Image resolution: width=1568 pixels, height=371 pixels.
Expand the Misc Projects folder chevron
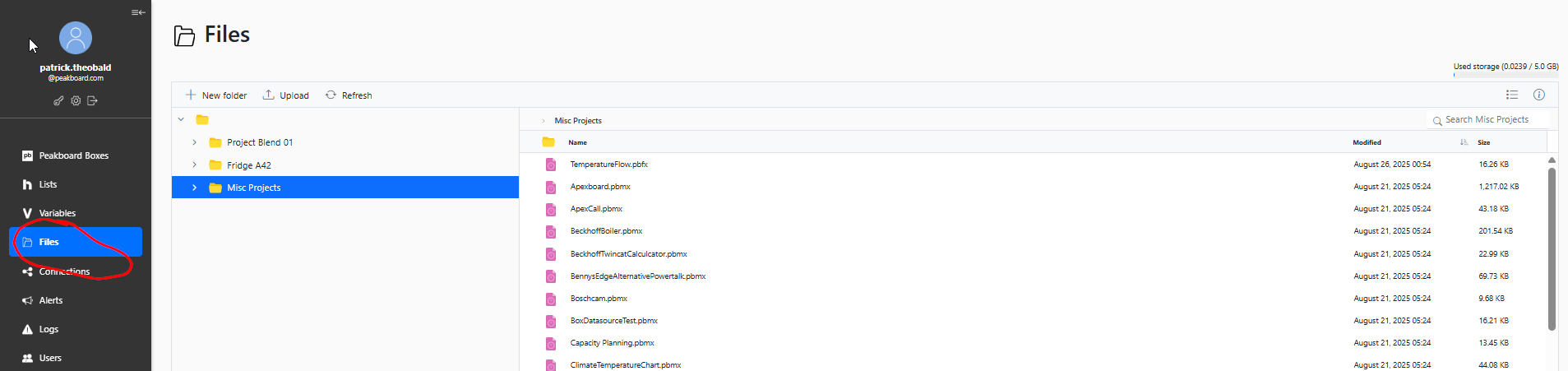pos(194,188)
